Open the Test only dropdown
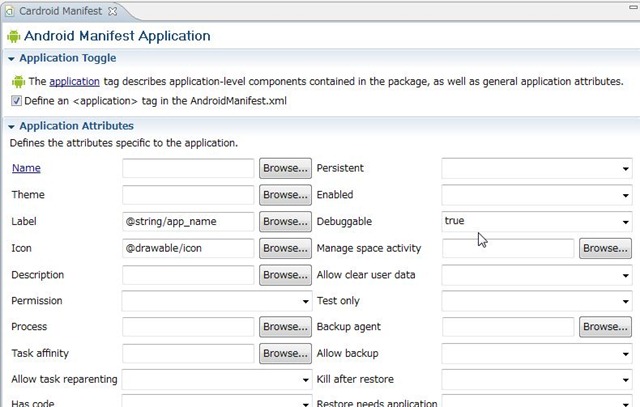Screen dimensions: 640x407 [x=625, y=301]
